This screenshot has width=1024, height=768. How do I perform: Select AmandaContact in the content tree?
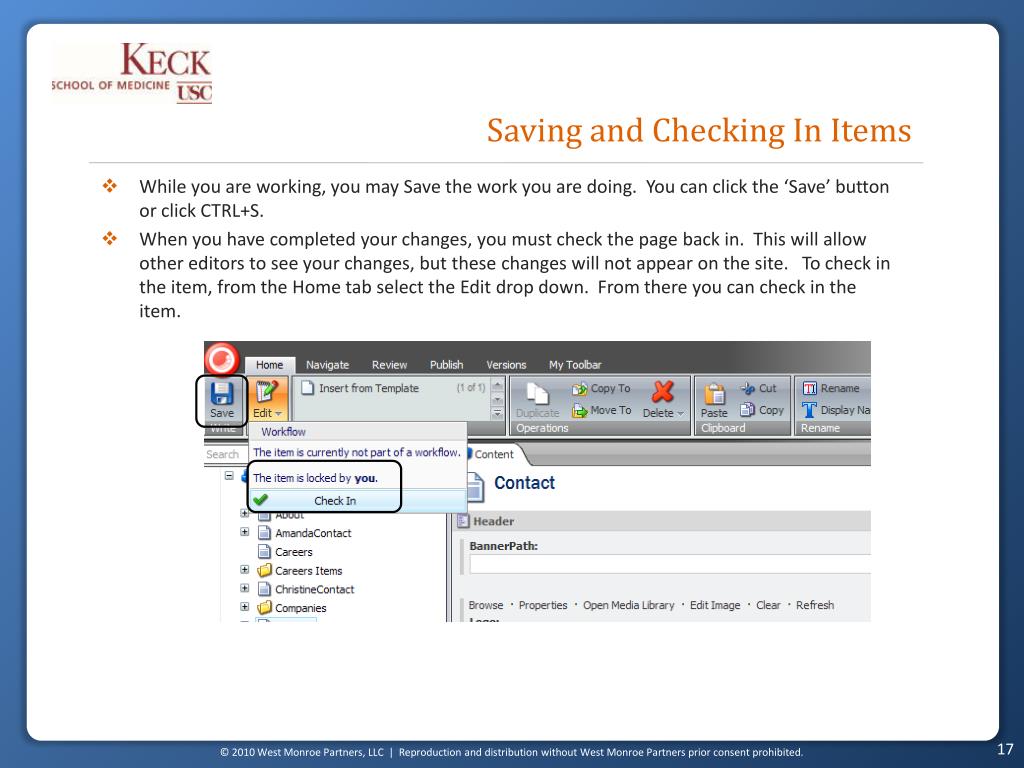coord(313,534)
